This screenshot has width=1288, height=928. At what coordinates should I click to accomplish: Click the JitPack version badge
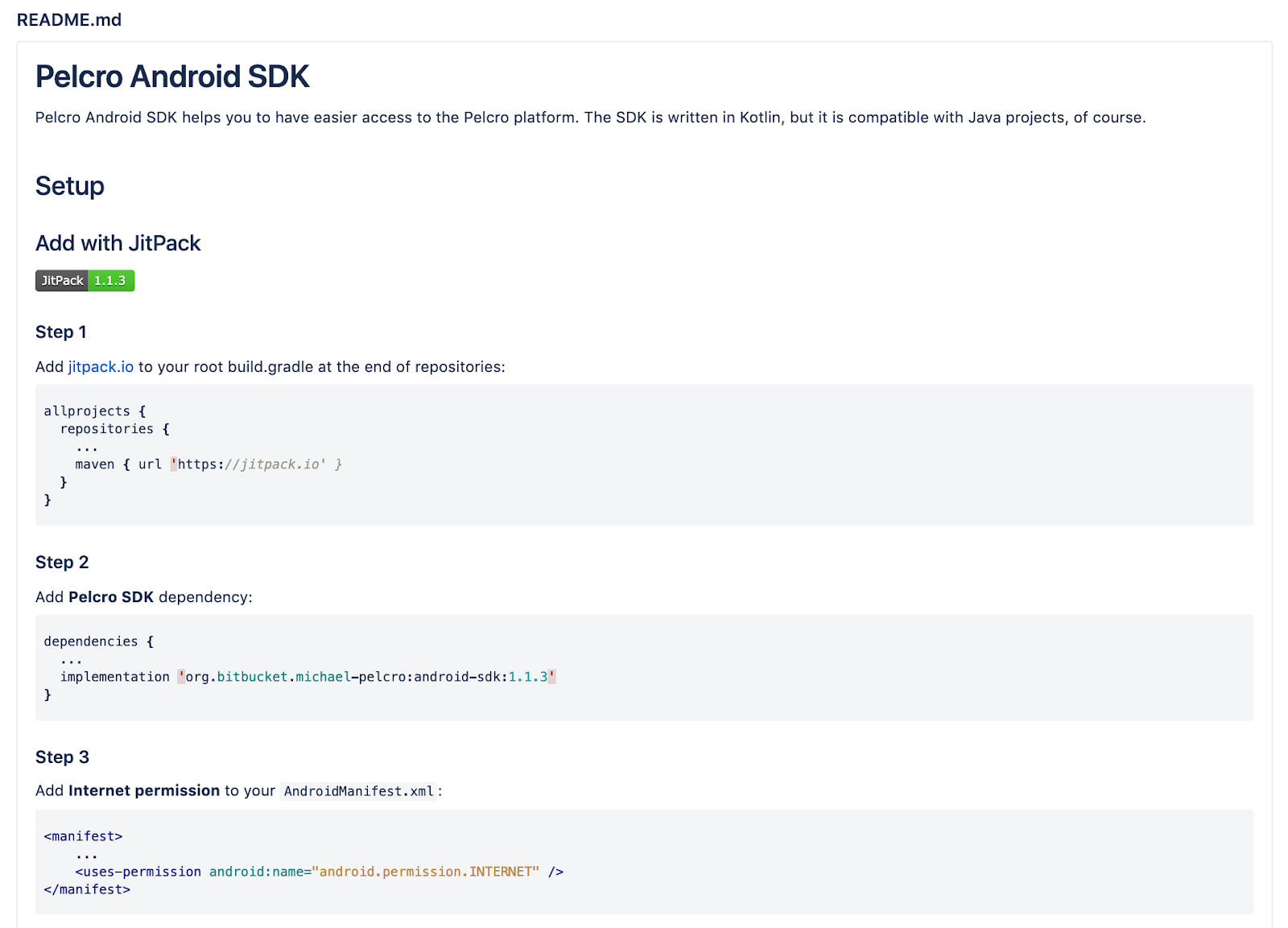(85, 281)
